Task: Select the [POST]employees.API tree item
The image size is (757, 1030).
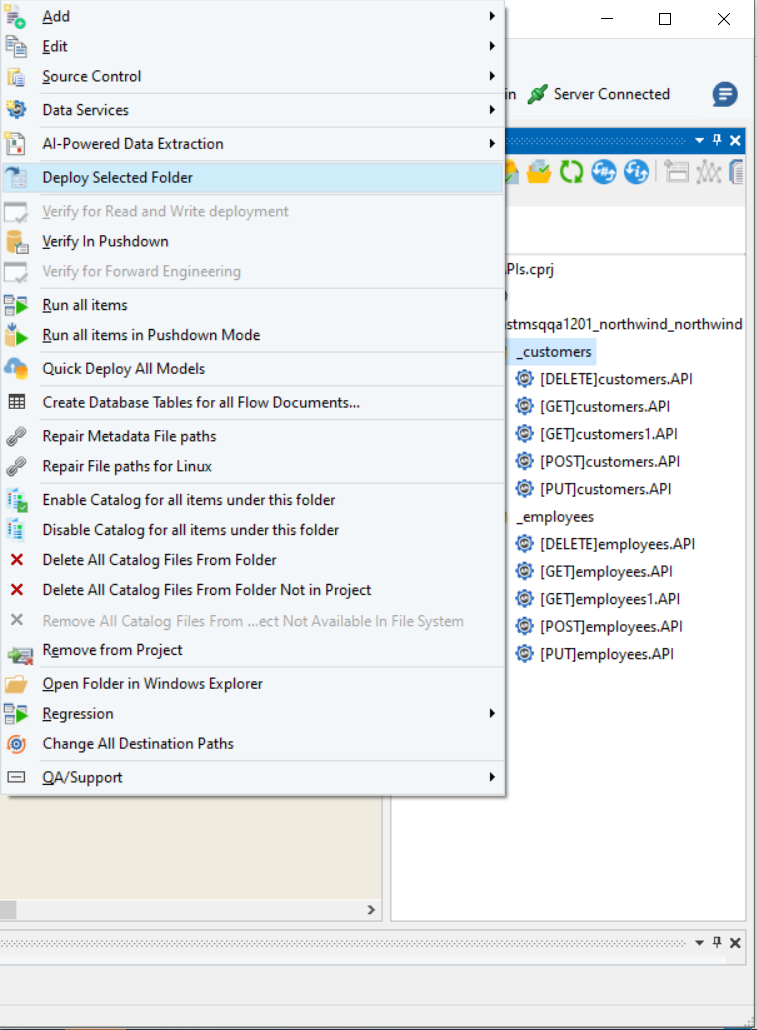Action: [611, 627]
